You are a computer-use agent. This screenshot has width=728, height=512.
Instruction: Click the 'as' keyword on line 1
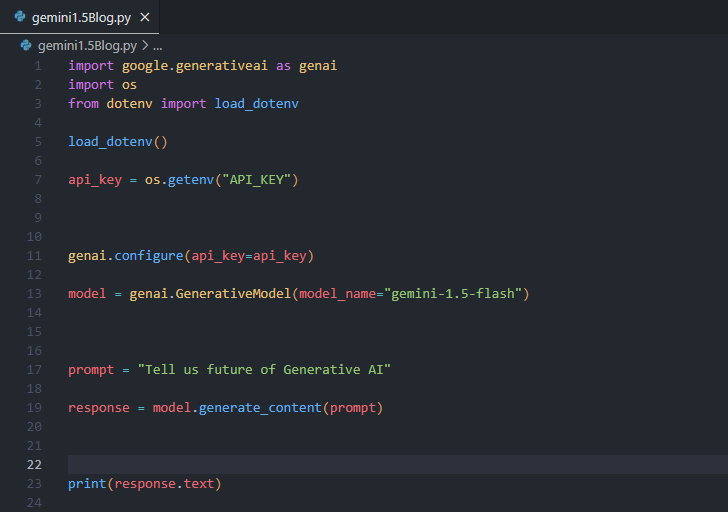[284, 66]
